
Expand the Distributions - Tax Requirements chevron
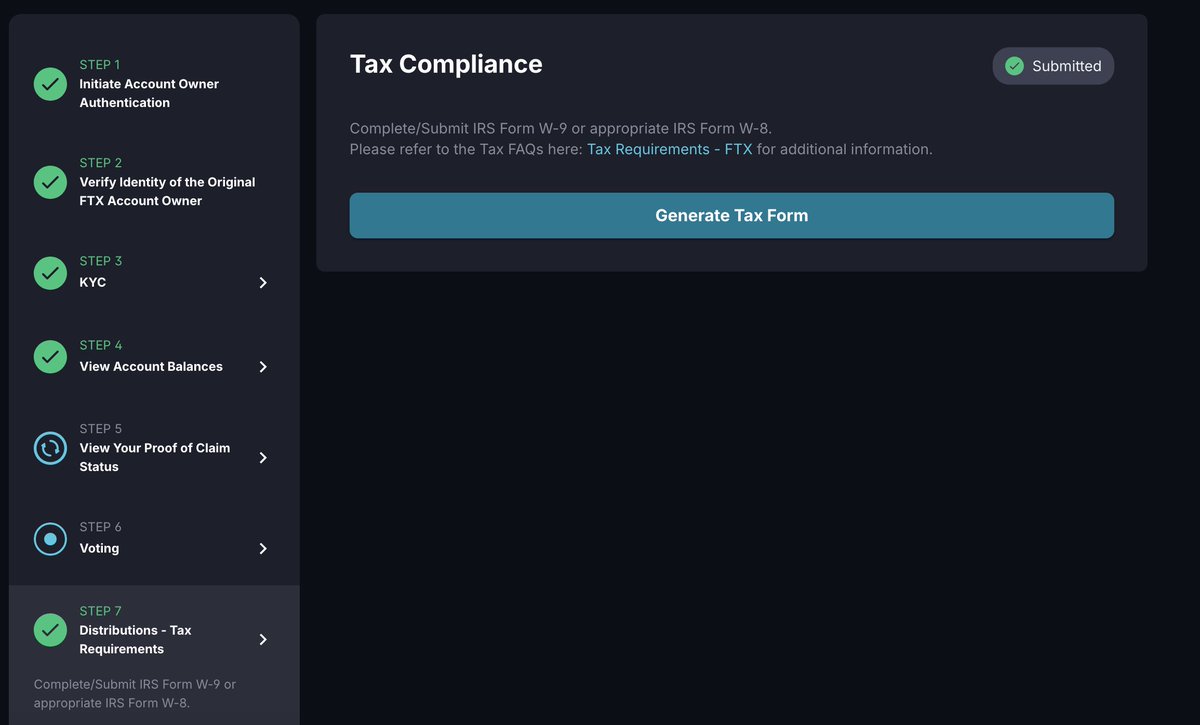click(263, 640)
